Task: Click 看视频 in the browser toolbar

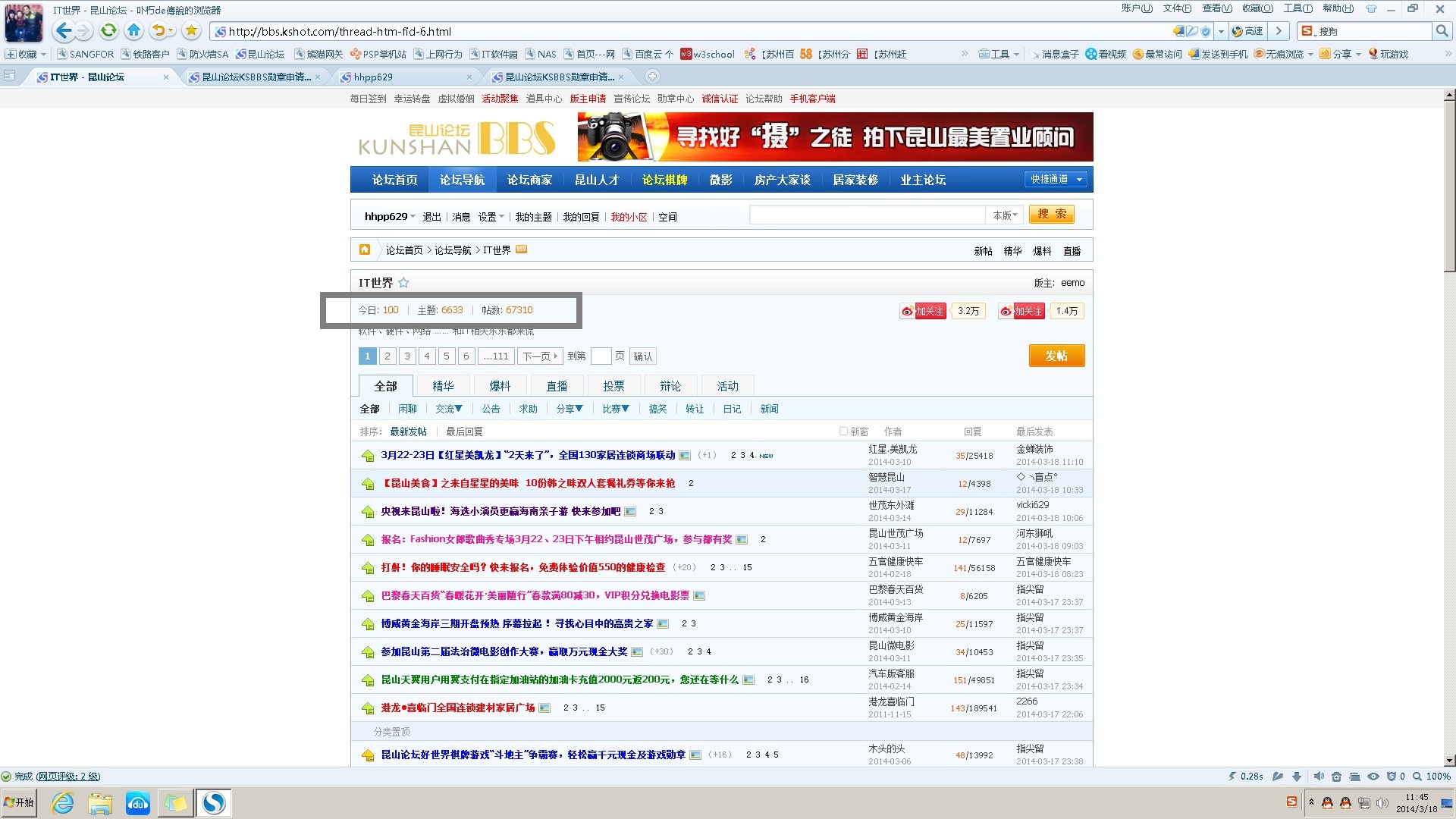Action: [1106, 54]
